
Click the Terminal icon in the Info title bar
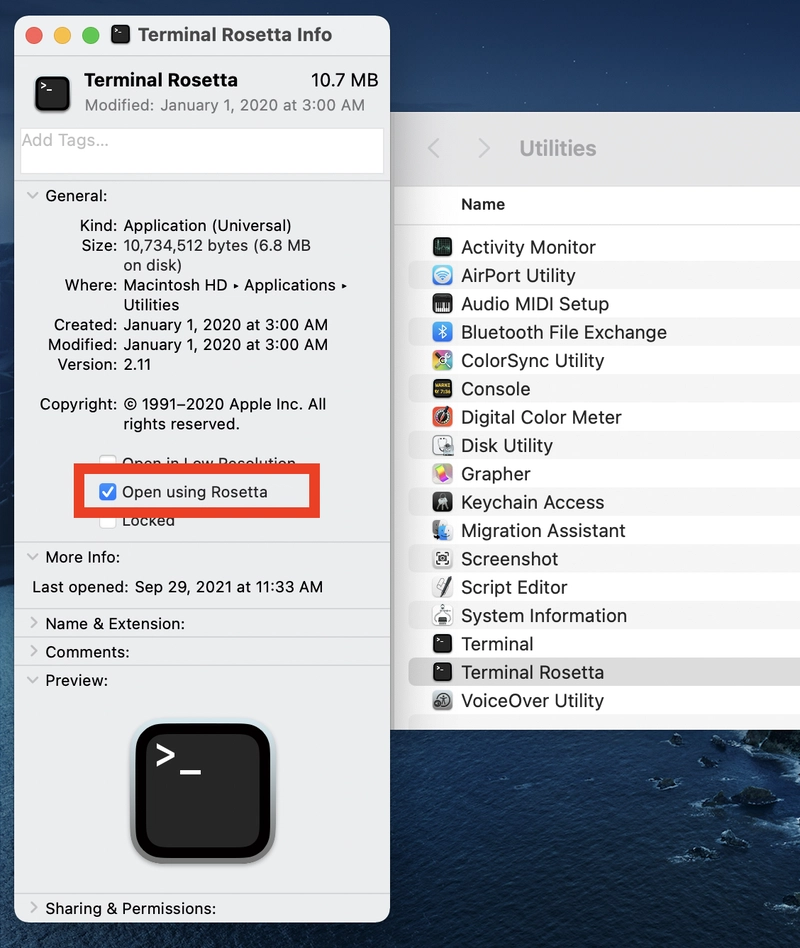120,34
